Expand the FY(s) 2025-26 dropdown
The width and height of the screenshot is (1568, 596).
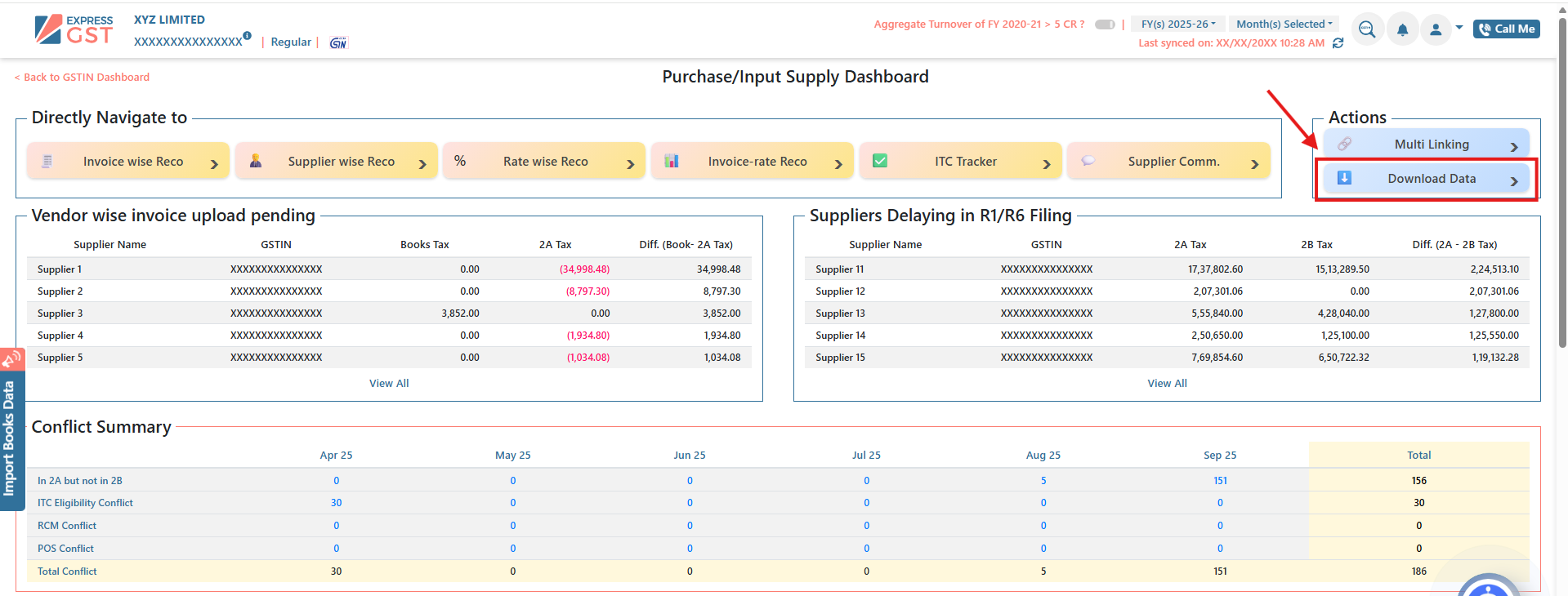[x=1177, y=24]
